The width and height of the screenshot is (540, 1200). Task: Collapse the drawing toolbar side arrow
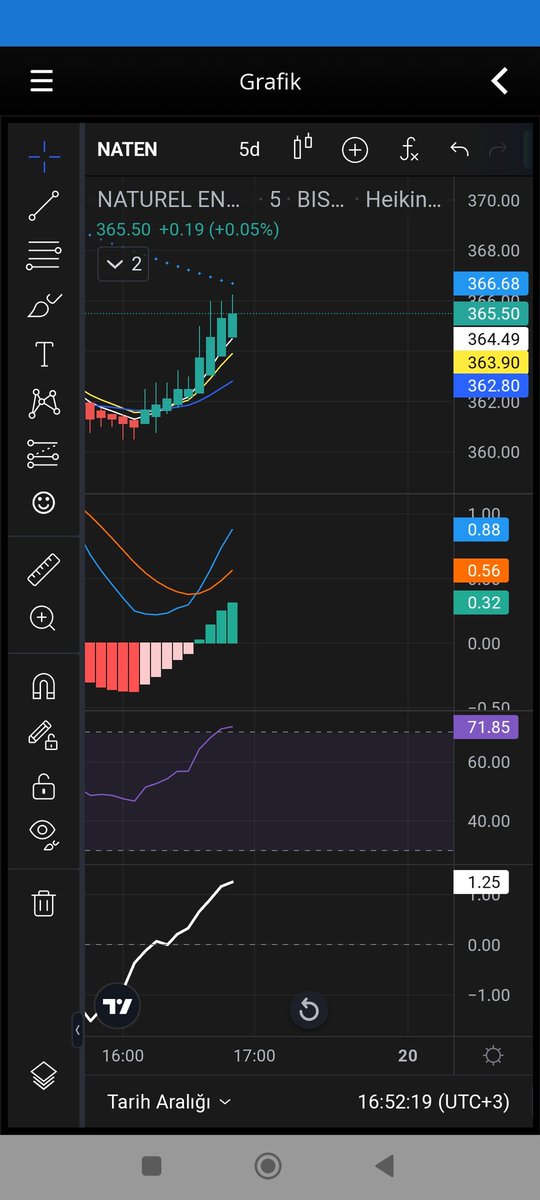pyautogui.click(x=78, y=1030)
